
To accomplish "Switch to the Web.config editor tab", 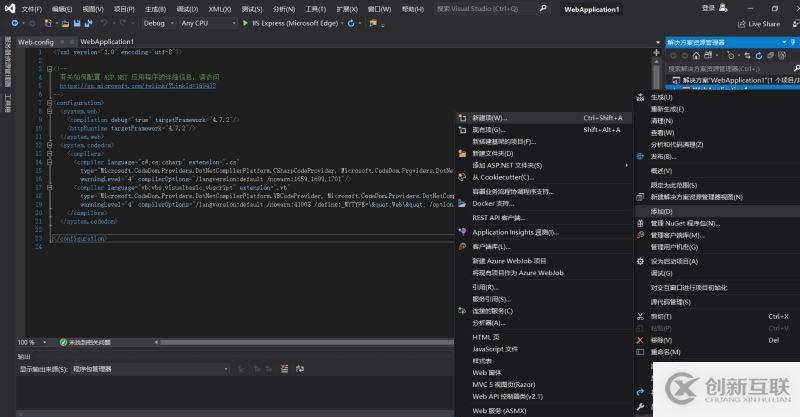I will [x=36, y=42].
